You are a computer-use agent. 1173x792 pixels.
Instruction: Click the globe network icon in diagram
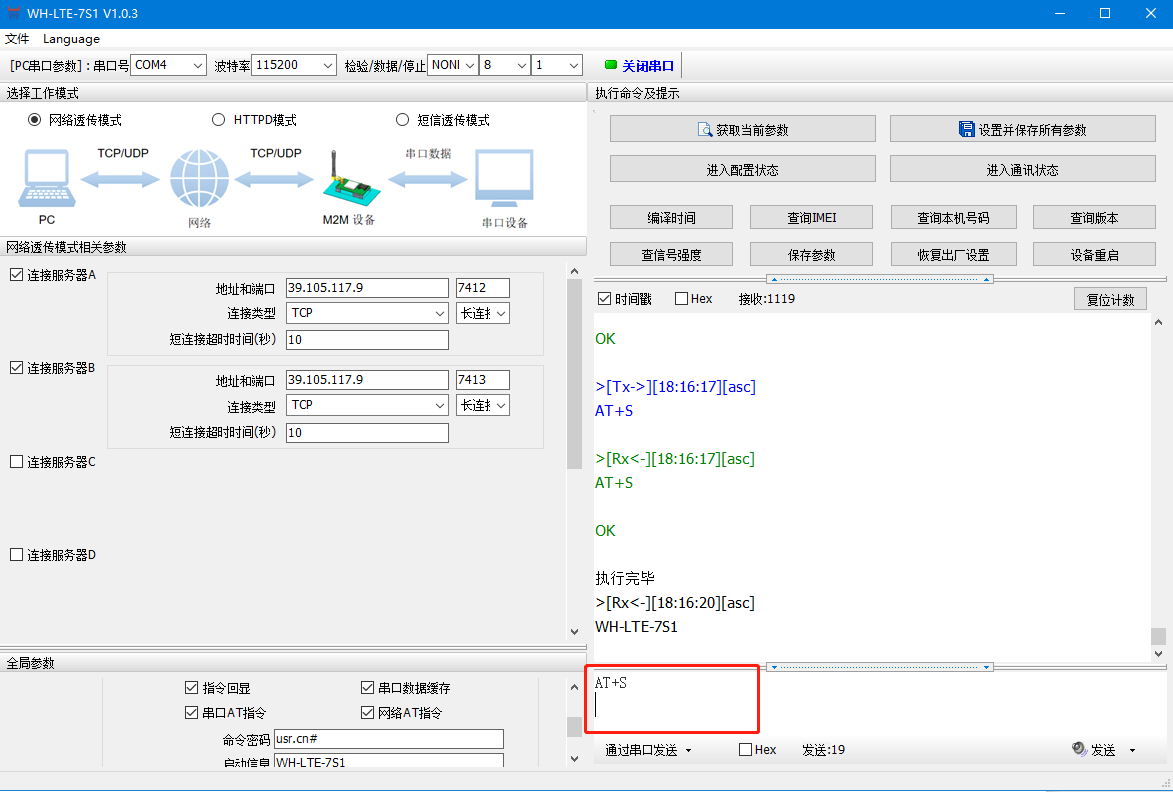[x=199, y=179]
